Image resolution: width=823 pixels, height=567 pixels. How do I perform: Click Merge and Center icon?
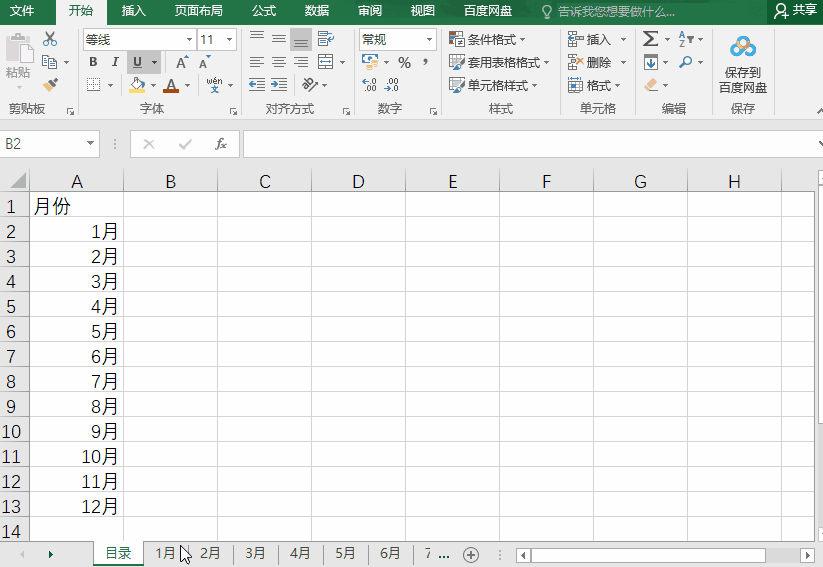pyautogui.click(x=325, y=62)
